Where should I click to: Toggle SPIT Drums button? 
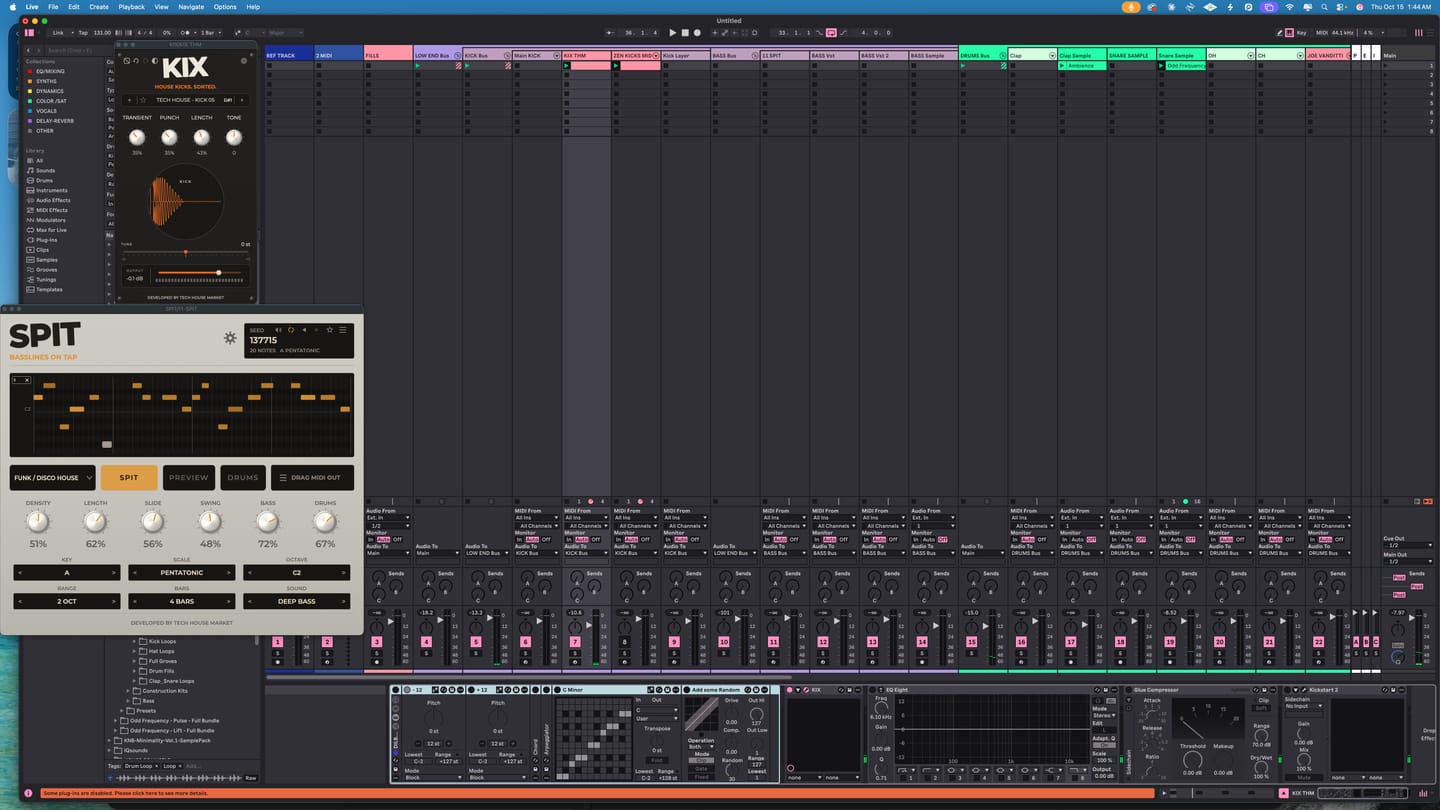tap(243, 478)
